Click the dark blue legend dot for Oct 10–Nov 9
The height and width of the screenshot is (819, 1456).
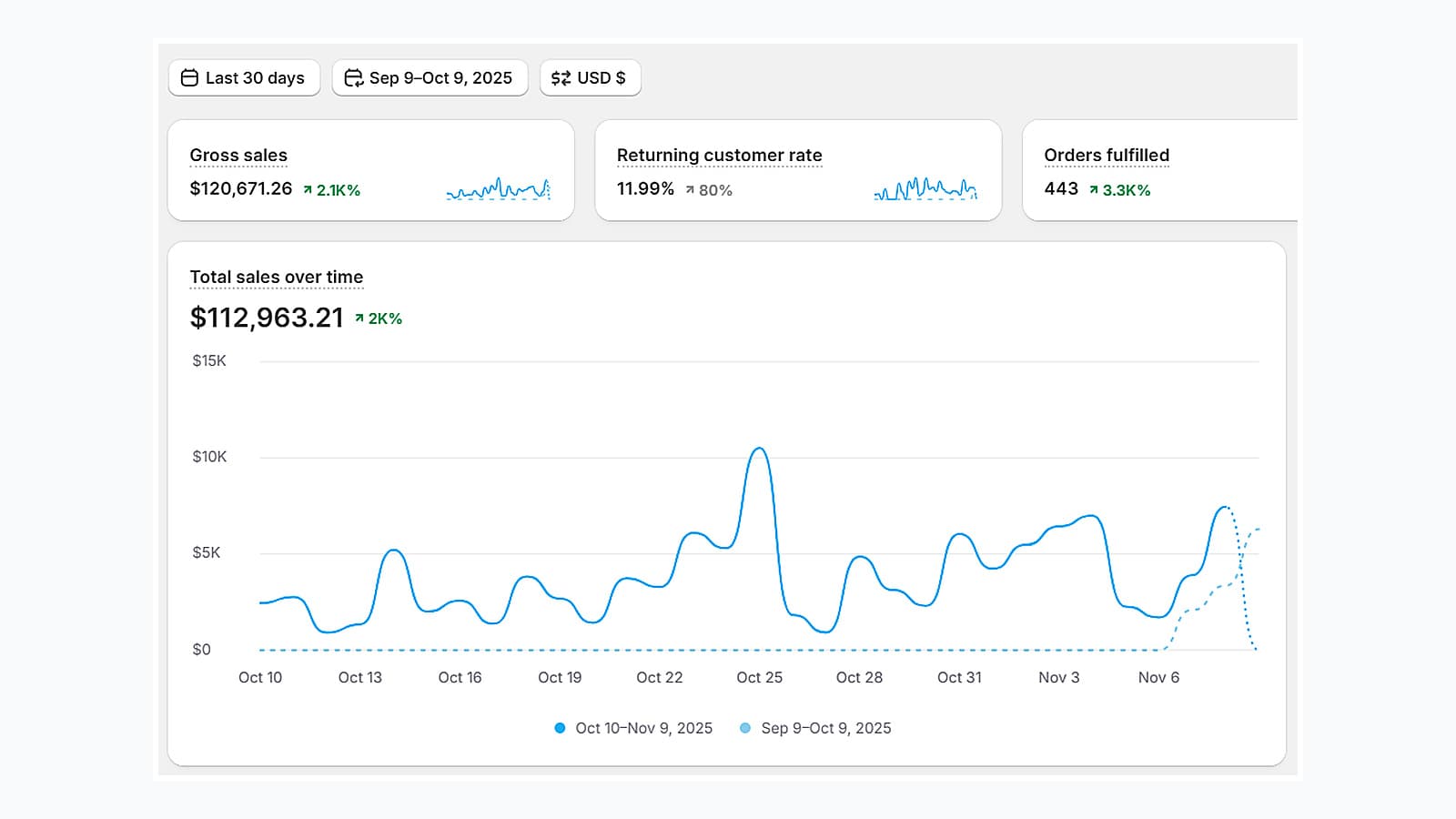pos(560,728)
